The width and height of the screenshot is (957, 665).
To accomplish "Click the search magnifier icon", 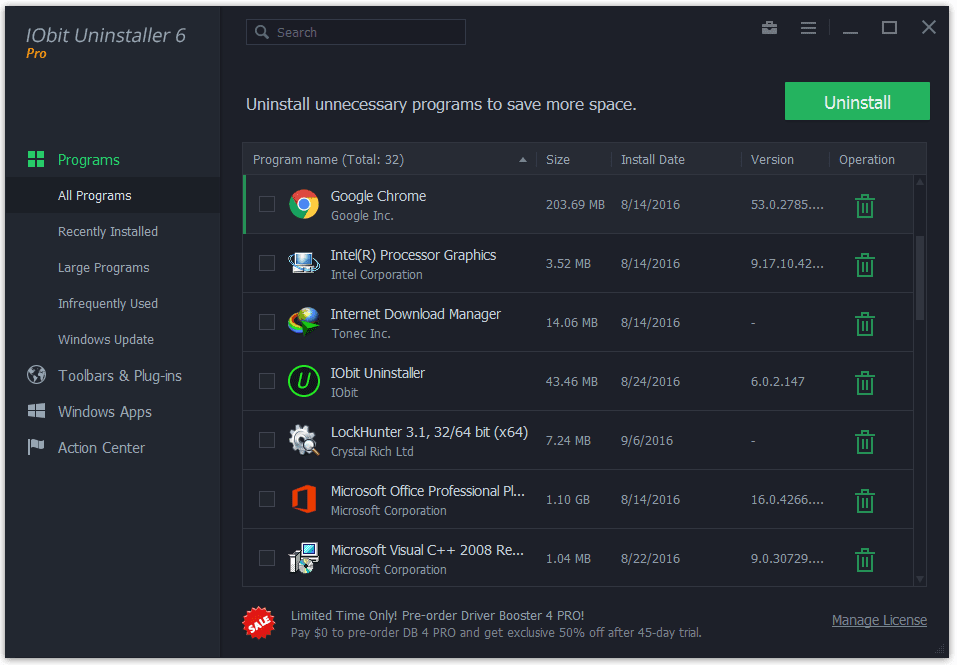I will pos(262,32).
